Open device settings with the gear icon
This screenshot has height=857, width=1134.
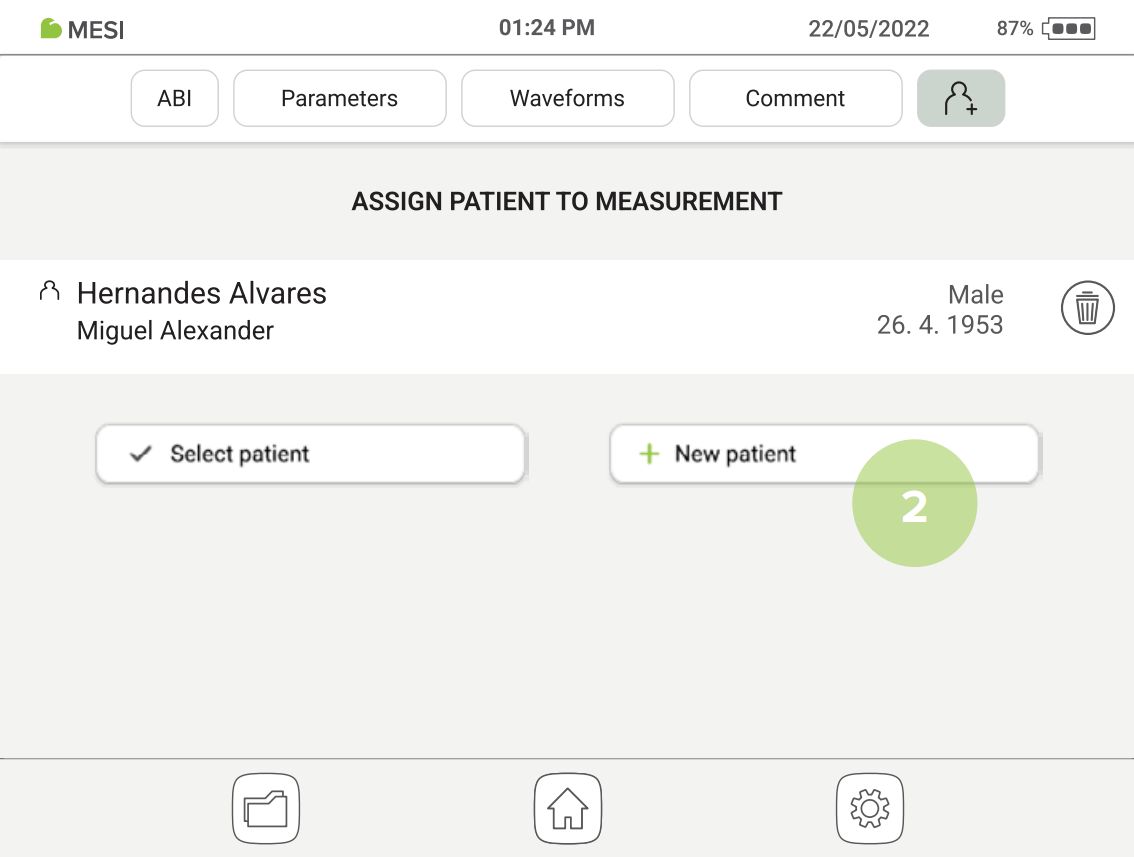pos(869,808)
